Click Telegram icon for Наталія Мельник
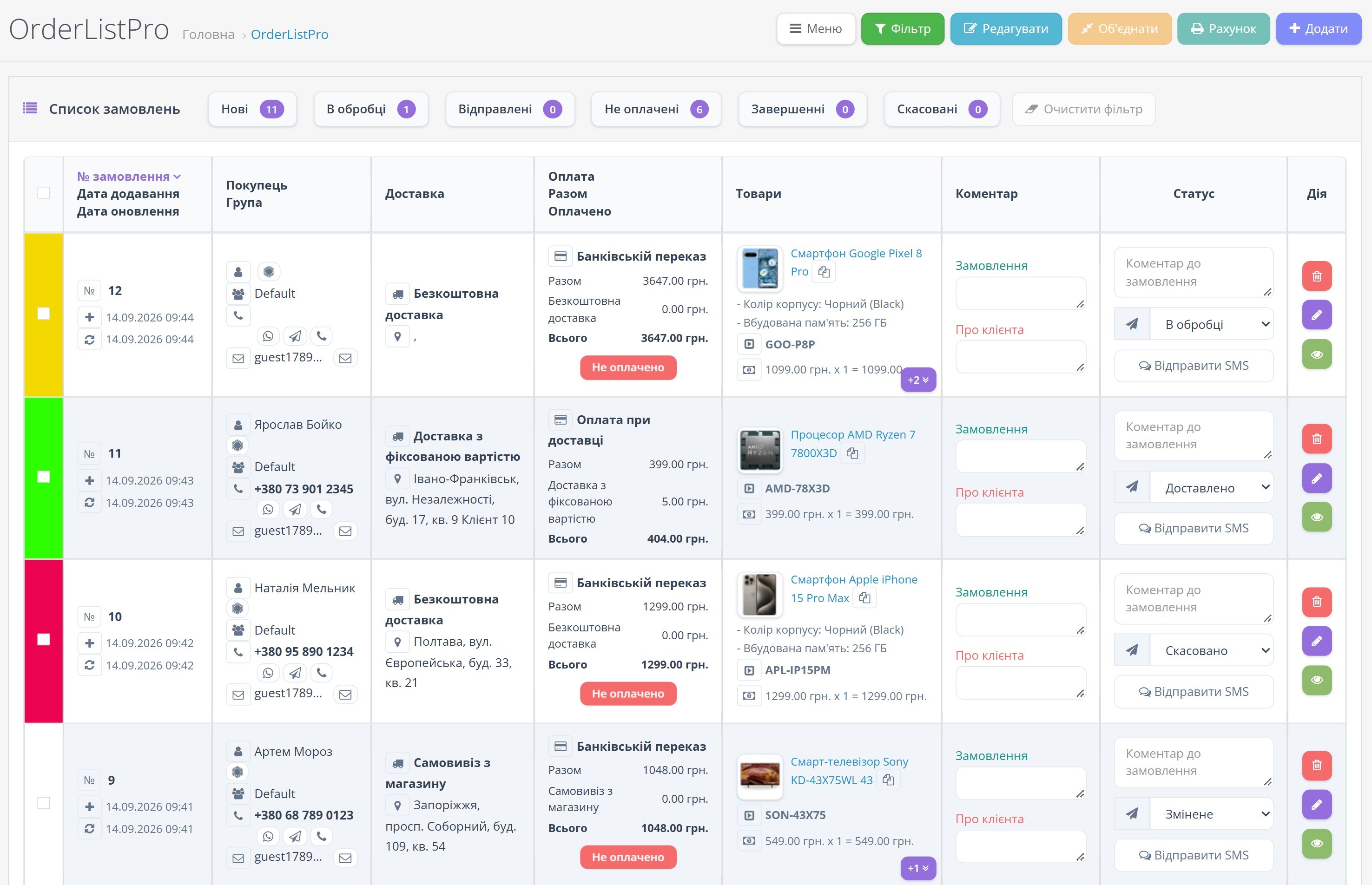 point(295,672)
